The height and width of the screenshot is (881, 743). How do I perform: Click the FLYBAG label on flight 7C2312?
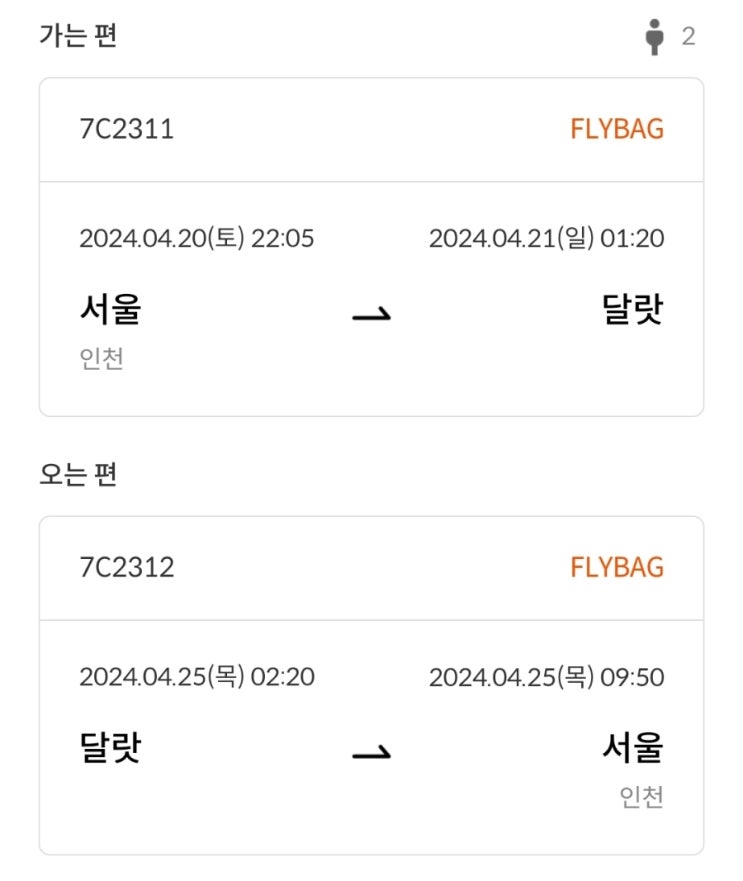click(616, 567)
